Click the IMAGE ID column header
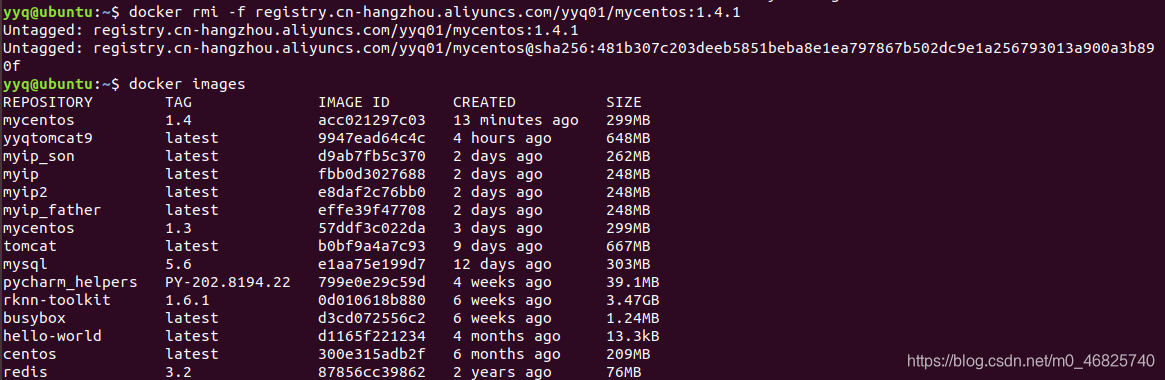 click(354, 102)
